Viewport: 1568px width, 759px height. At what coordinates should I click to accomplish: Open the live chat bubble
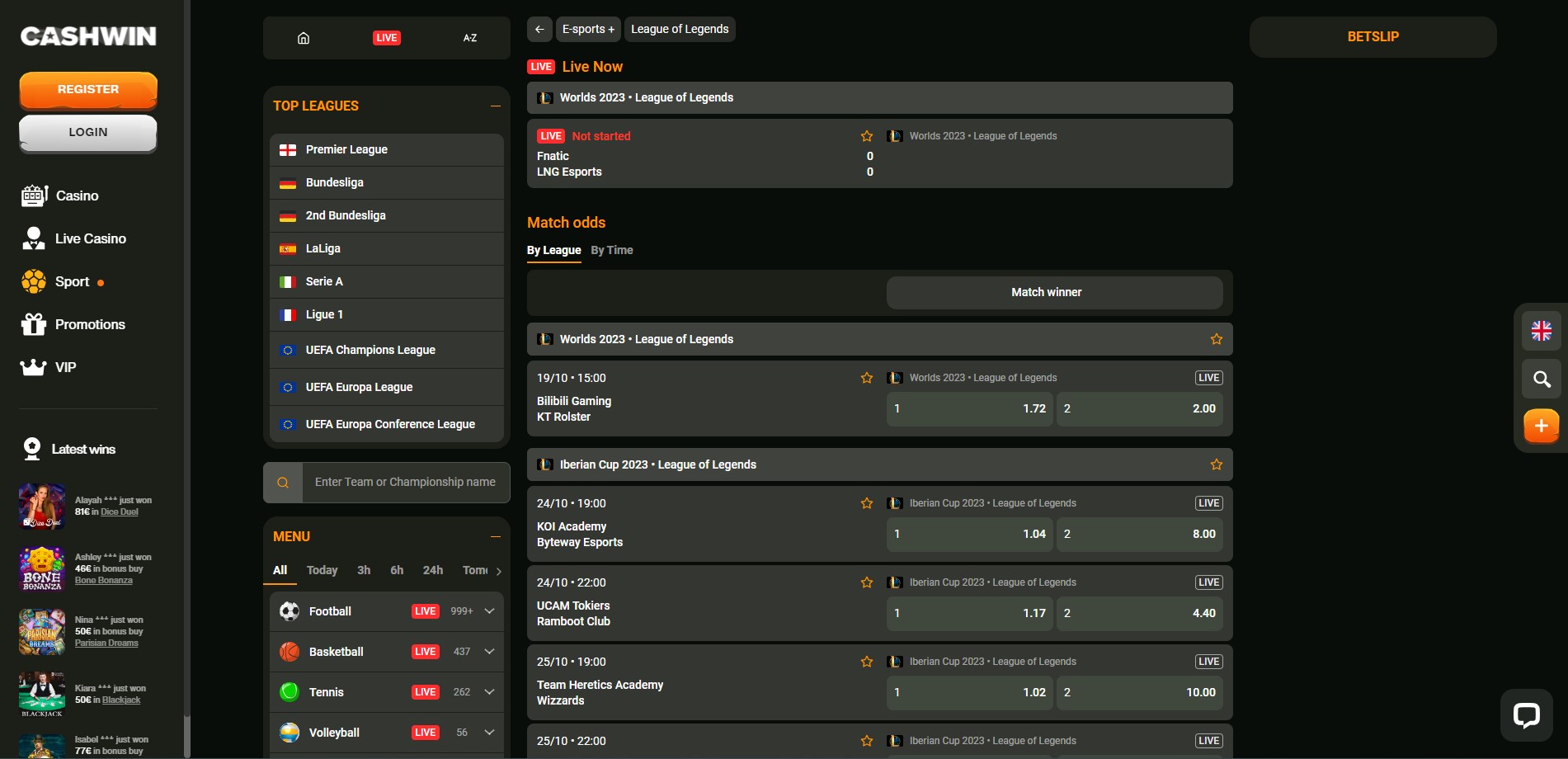point(1527,714)
